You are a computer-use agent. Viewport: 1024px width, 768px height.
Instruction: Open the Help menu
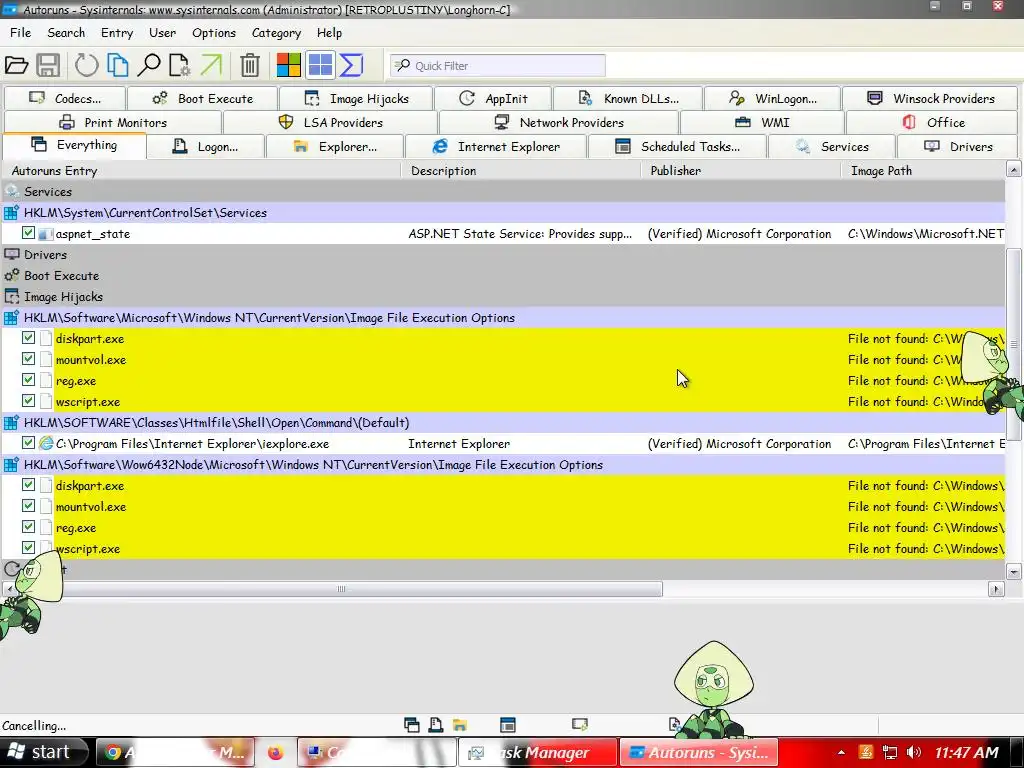[329, 33]
